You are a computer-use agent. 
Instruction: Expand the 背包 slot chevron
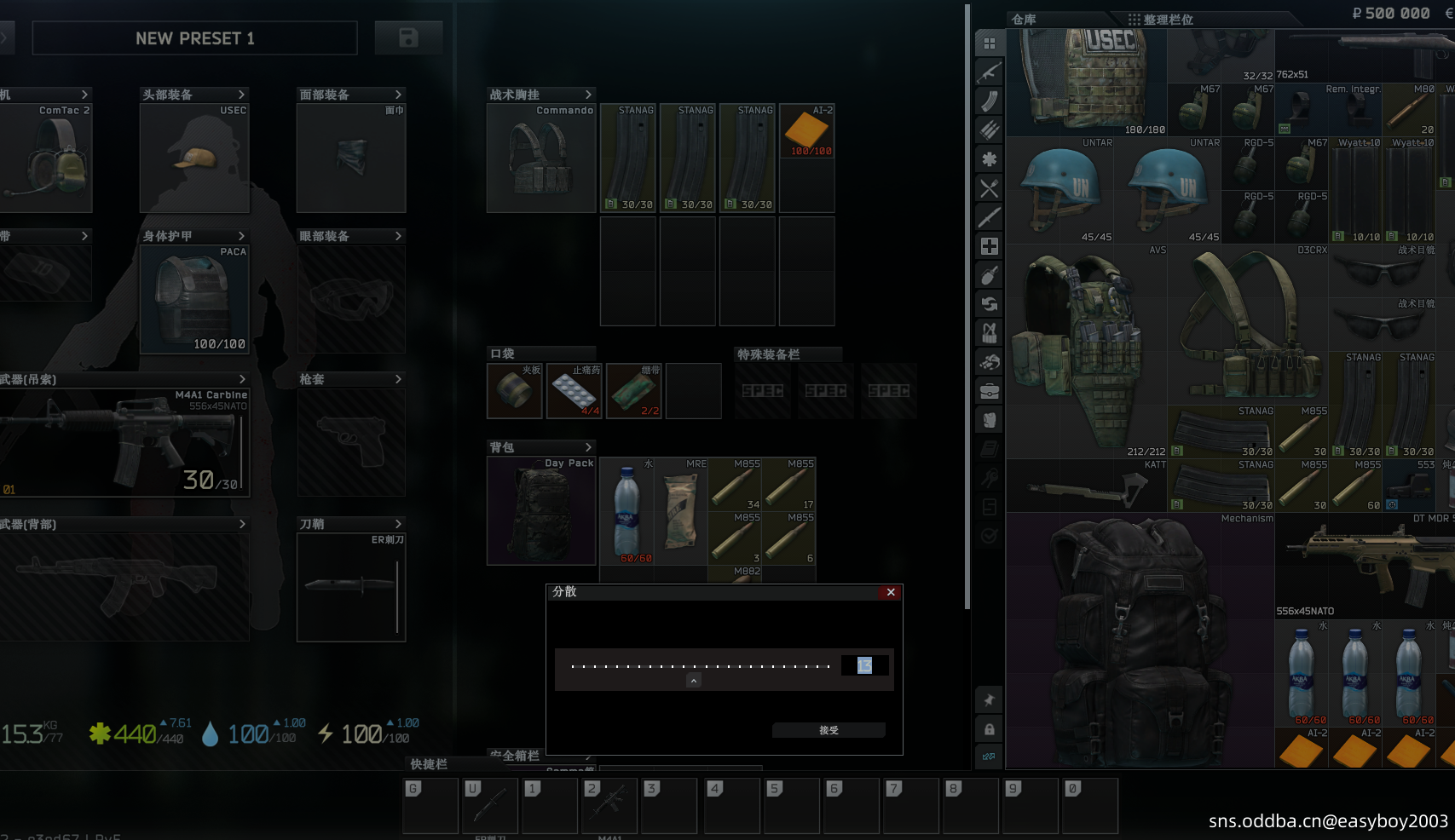click(588, 447)
